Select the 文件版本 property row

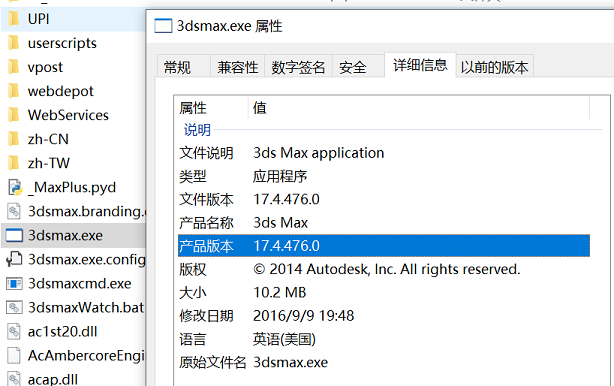384,199
